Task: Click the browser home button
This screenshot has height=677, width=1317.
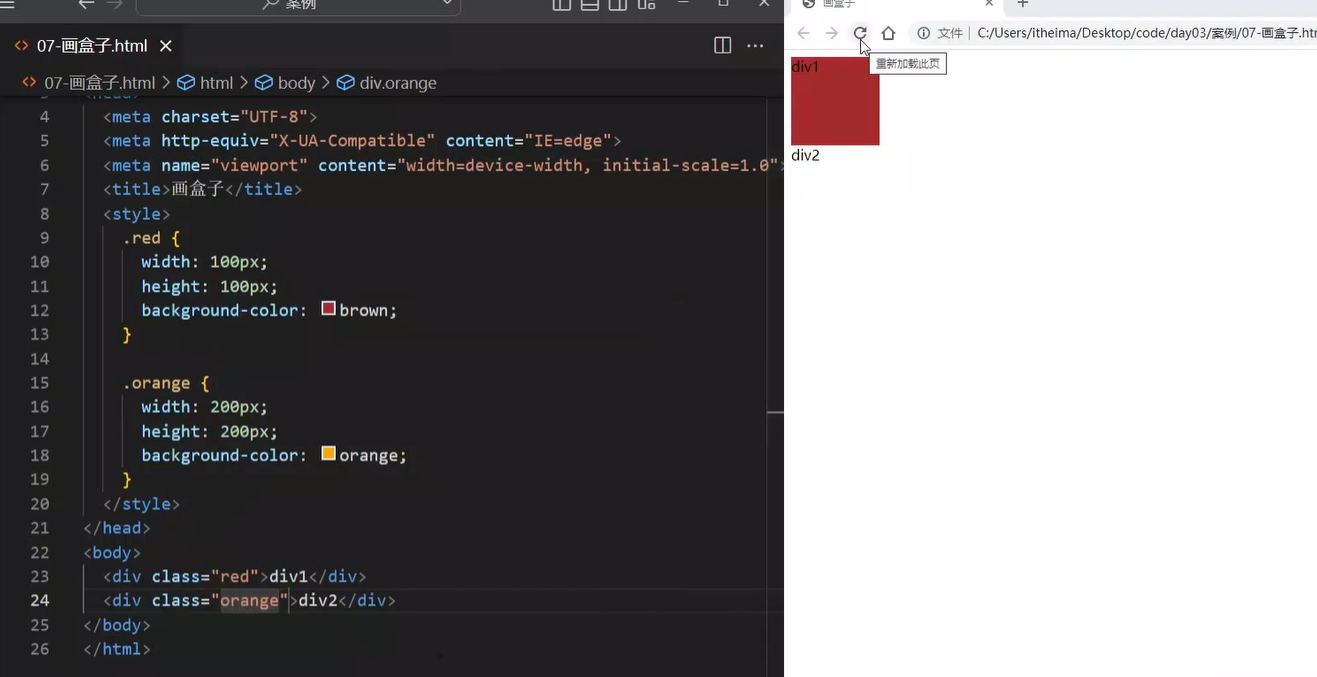Action: point(888,33)
